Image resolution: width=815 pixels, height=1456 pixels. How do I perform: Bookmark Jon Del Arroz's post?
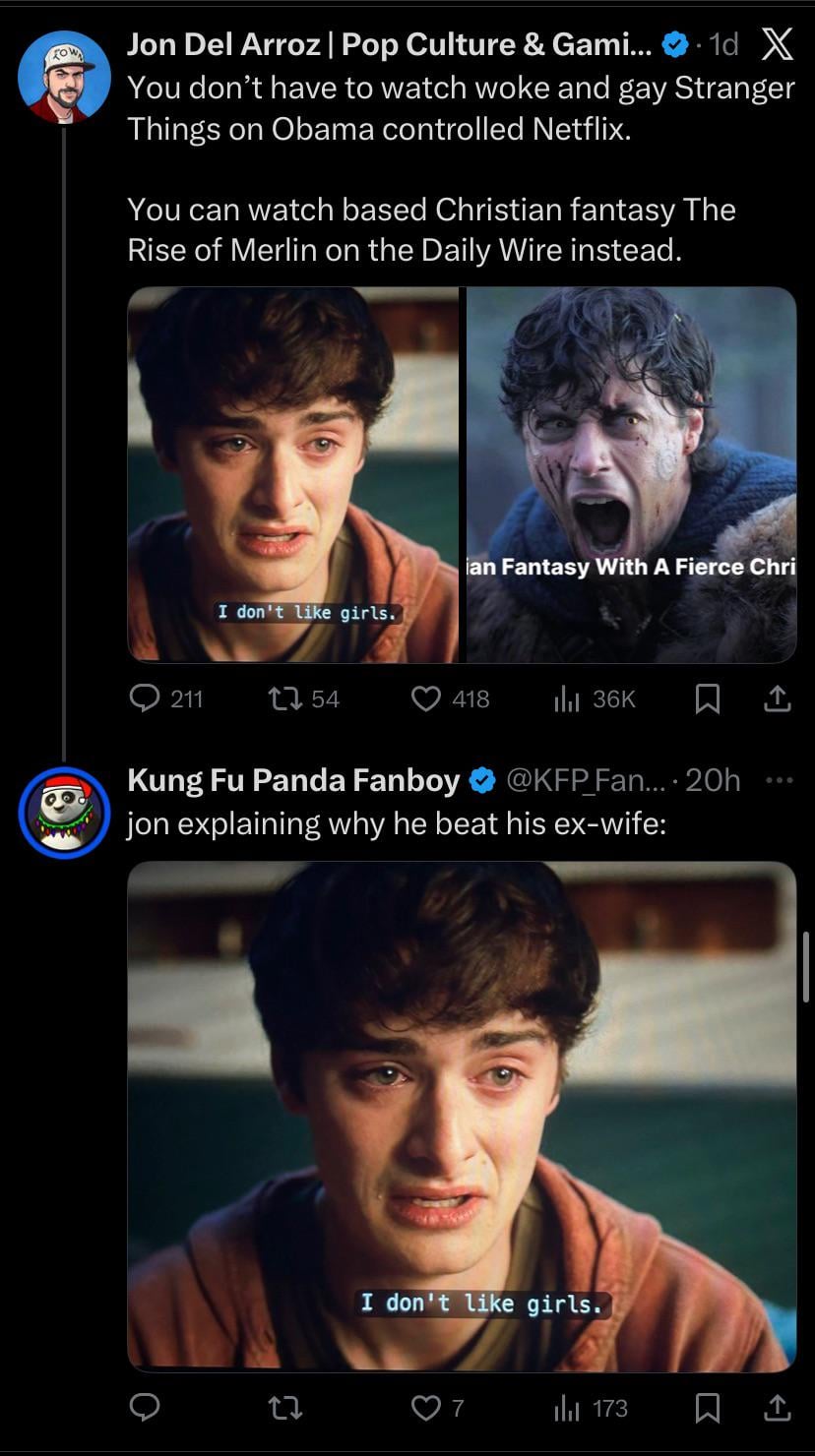pyautogui.click(x=706, y=698)
